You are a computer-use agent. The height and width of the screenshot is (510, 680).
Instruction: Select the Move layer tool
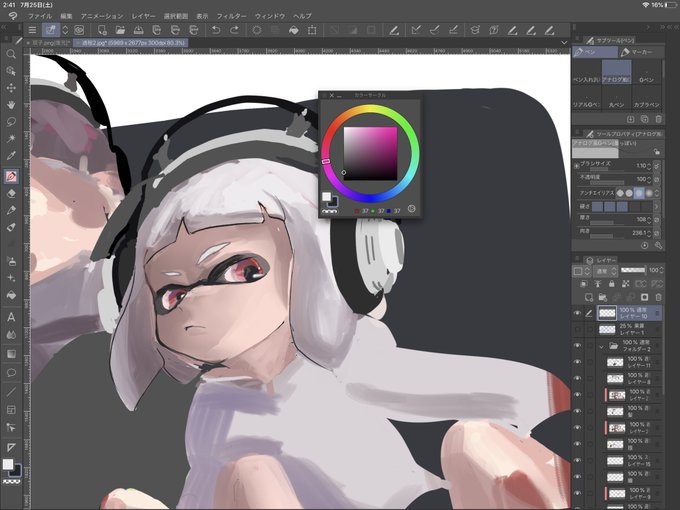[x=11, y=88]
